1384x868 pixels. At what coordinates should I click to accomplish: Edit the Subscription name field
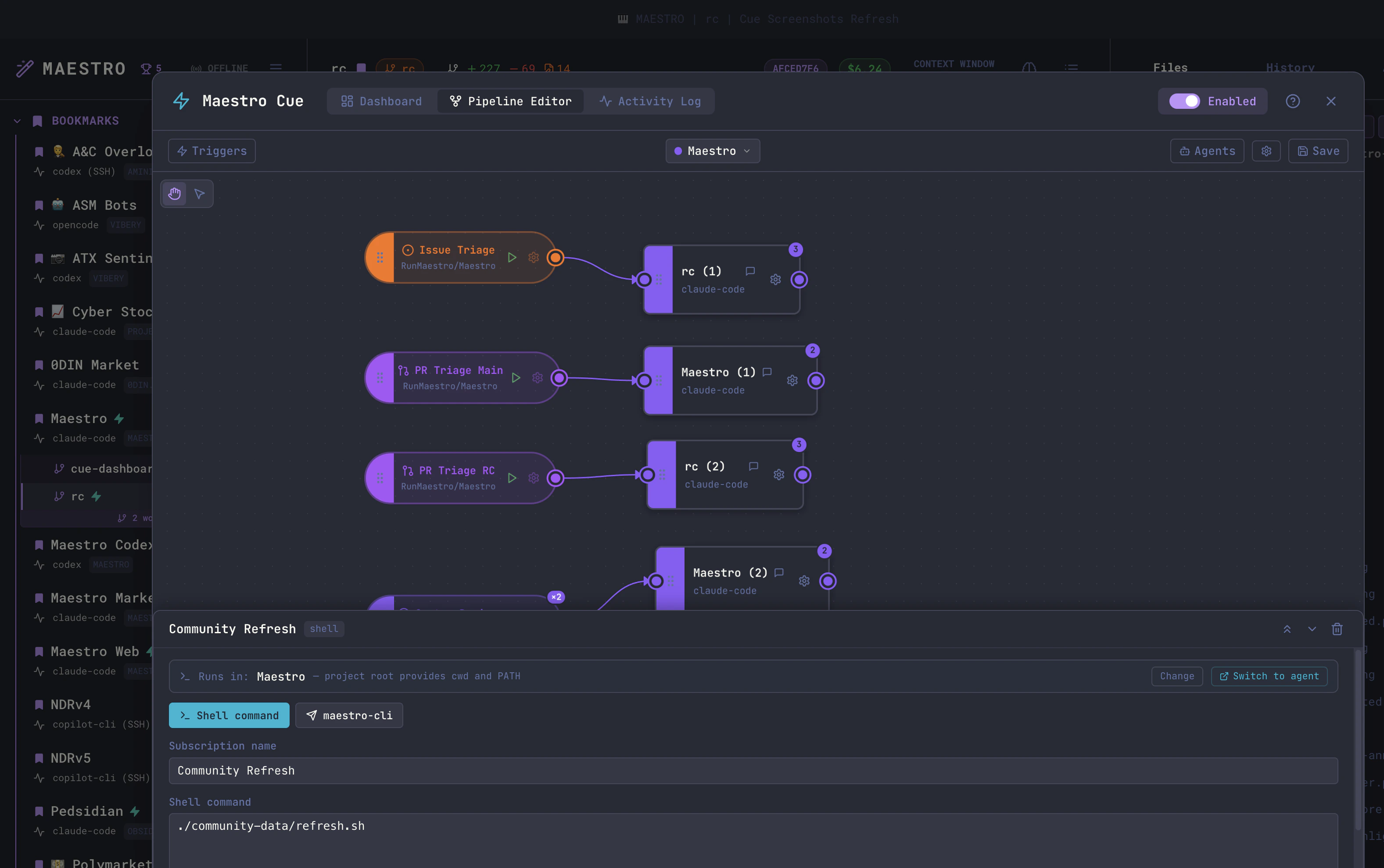(753, 771)
